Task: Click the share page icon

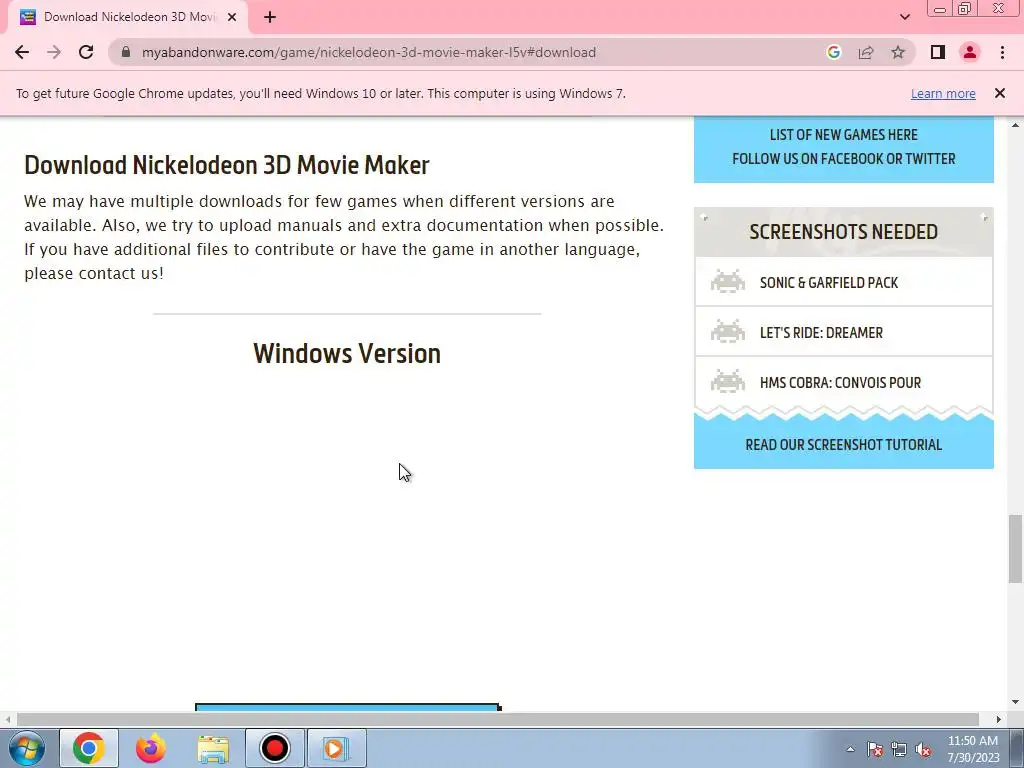Action: point(866,52)
